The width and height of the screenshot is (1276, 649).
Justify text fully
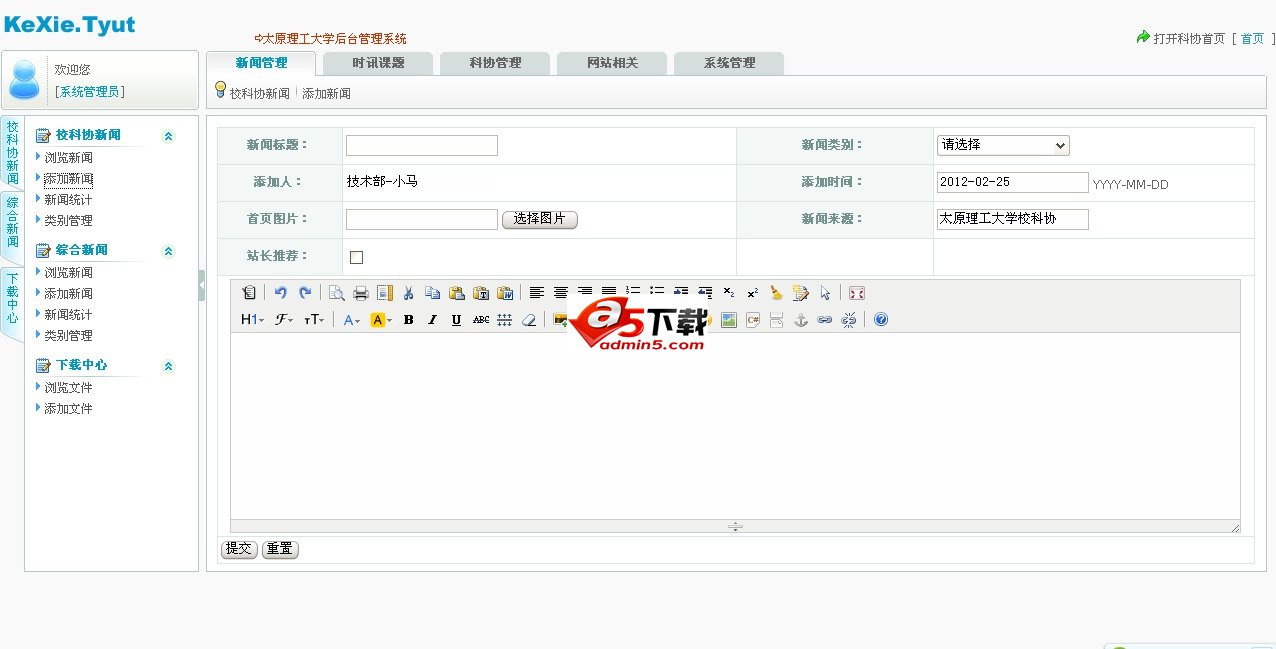point(609,293)
